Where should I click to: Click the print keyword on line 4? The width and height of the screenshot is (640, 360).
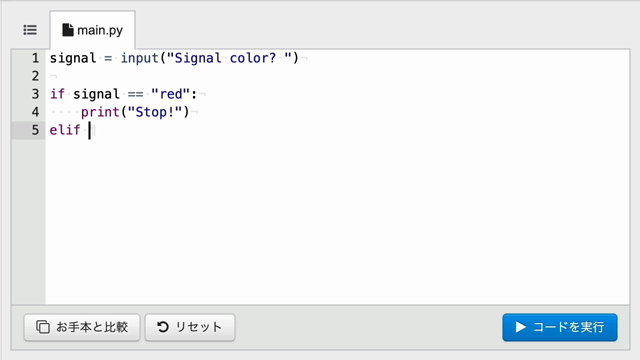(100, 112)
